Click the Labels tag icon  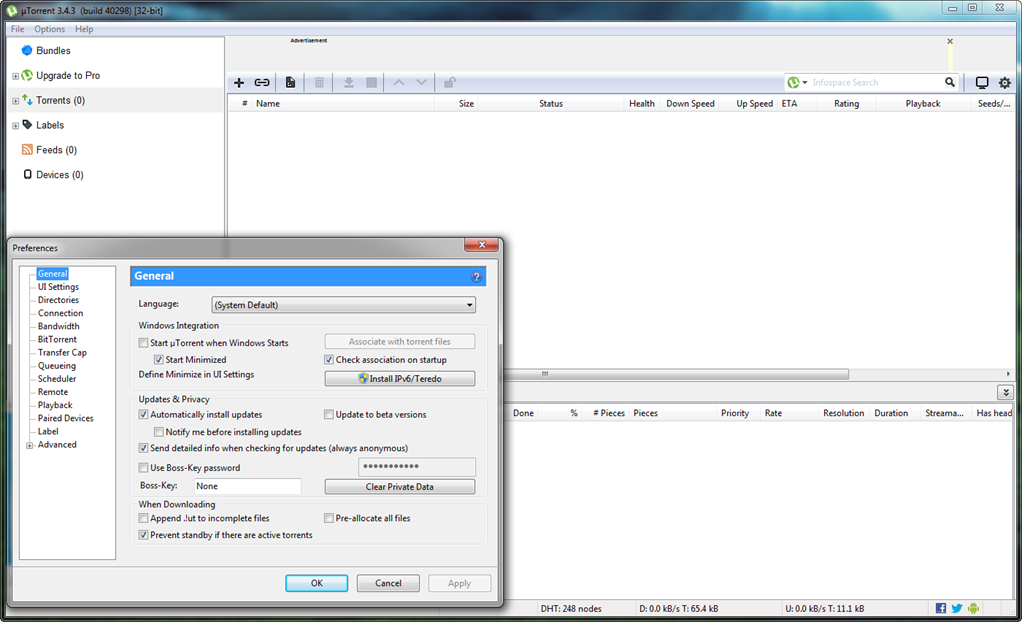27,125
